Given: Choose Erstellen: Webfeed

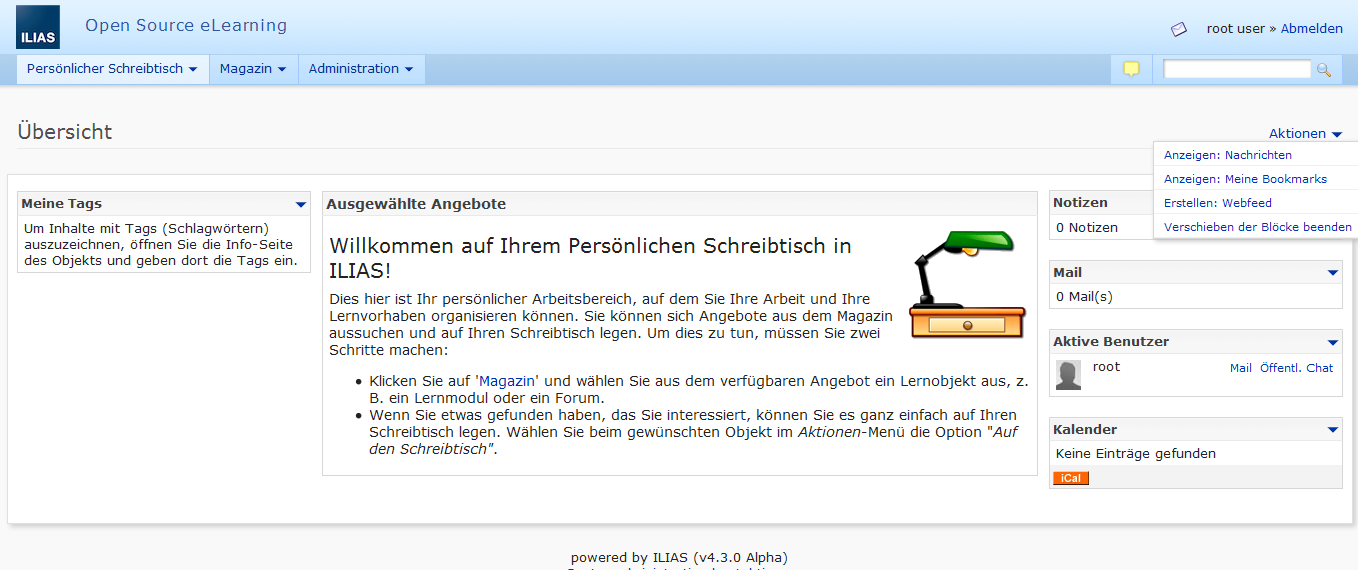Looking at the screenshot, I should pyautogui.click(x=1218, y=203).
